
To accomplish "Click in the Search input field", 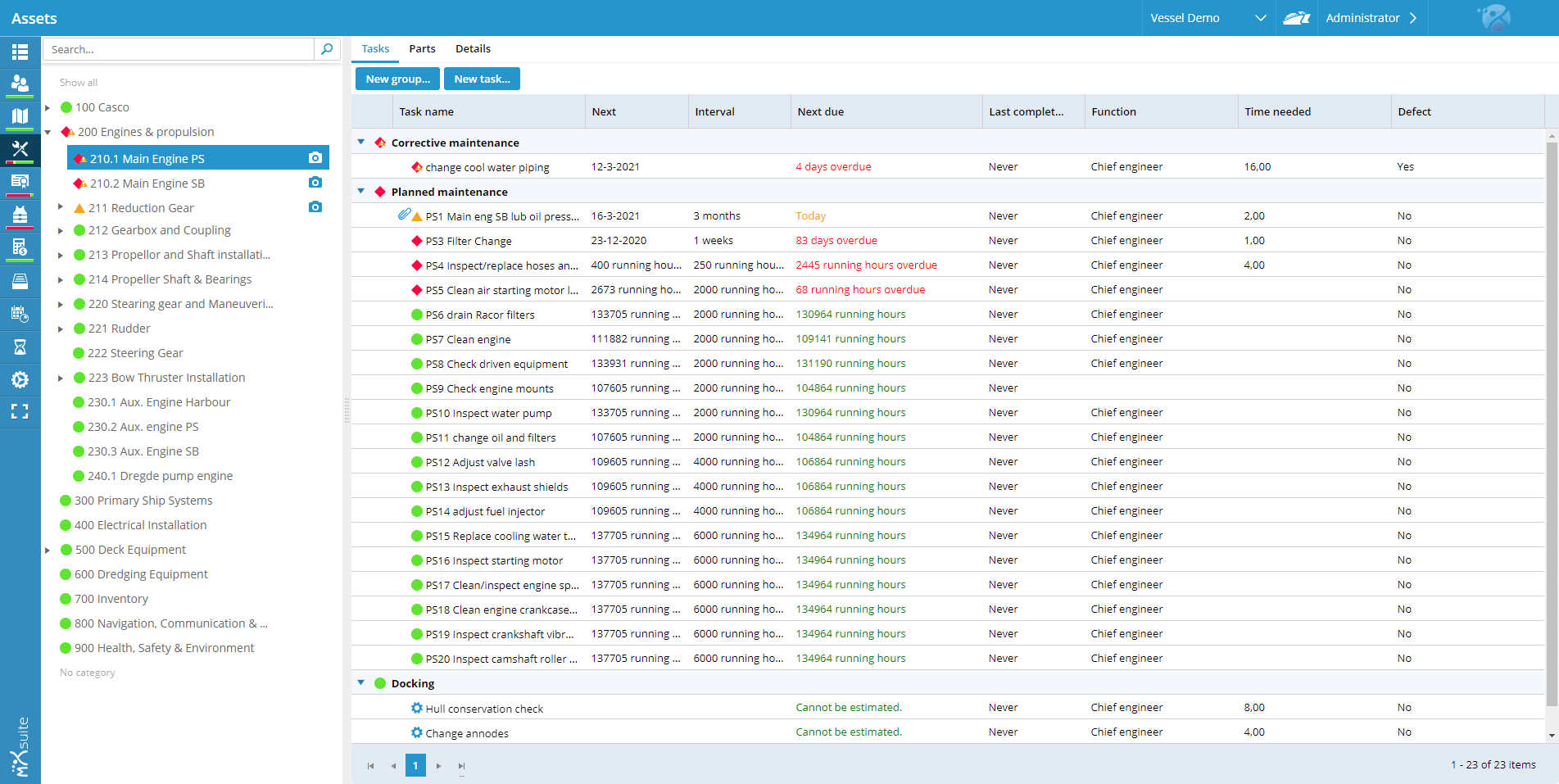I will [179, 49].
